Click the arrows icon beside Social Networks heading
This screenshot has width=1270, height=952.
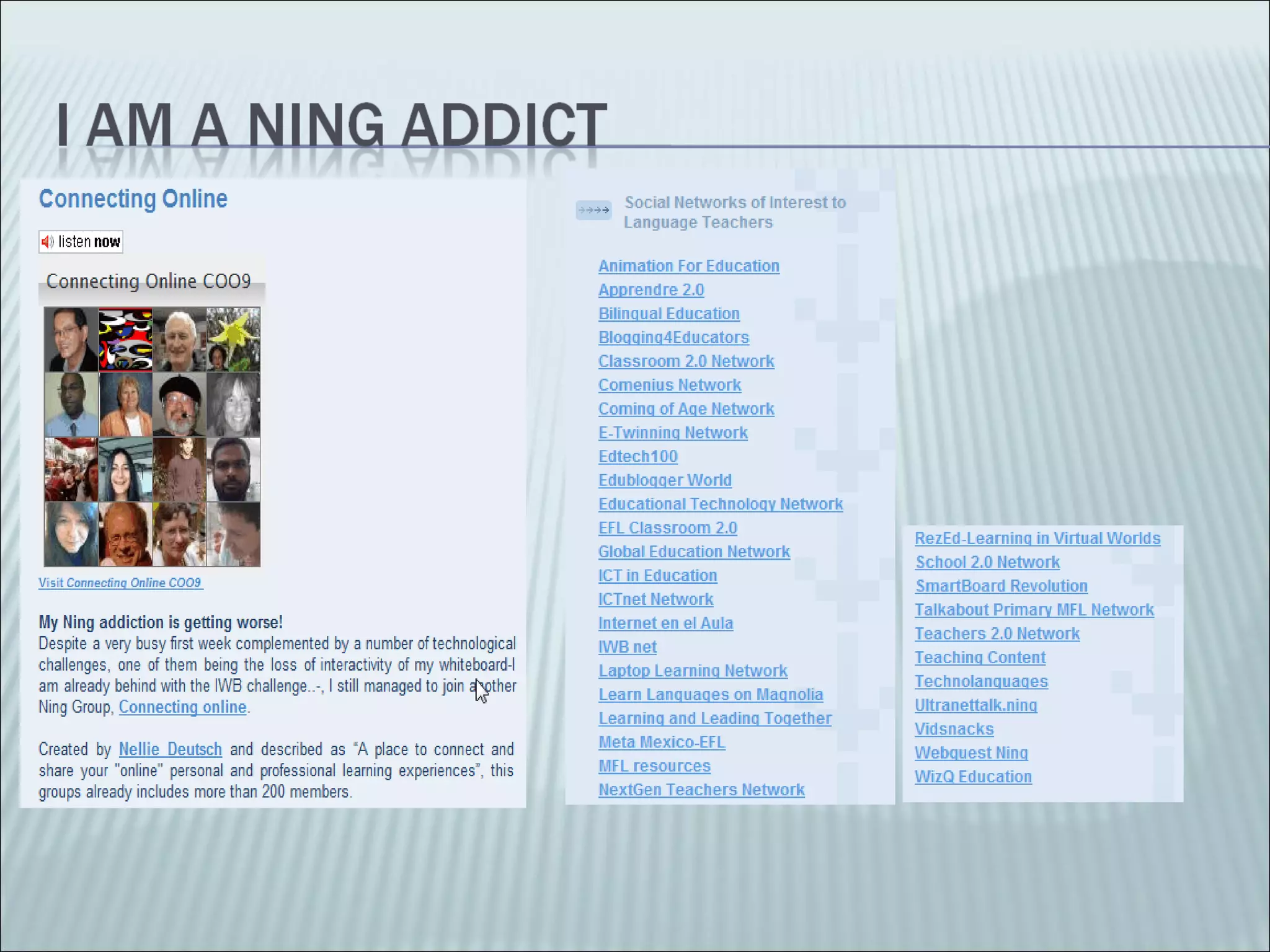pyautogui.click(x=593, y=210)
